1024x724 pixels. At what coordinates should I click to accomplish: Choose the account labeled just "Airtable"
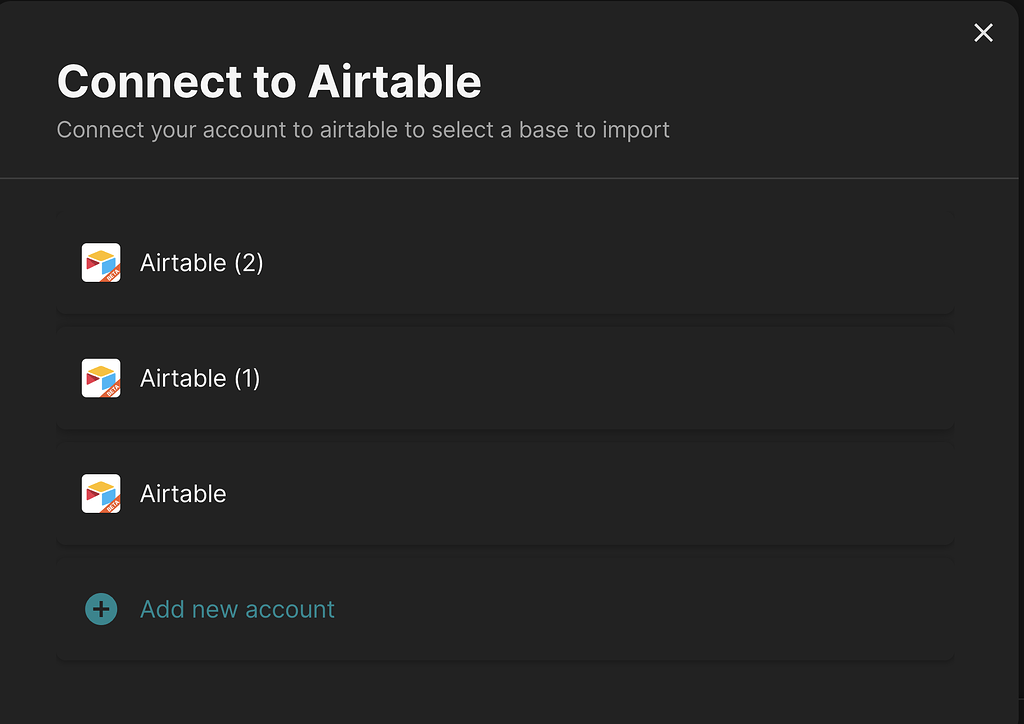click(183, 494)
